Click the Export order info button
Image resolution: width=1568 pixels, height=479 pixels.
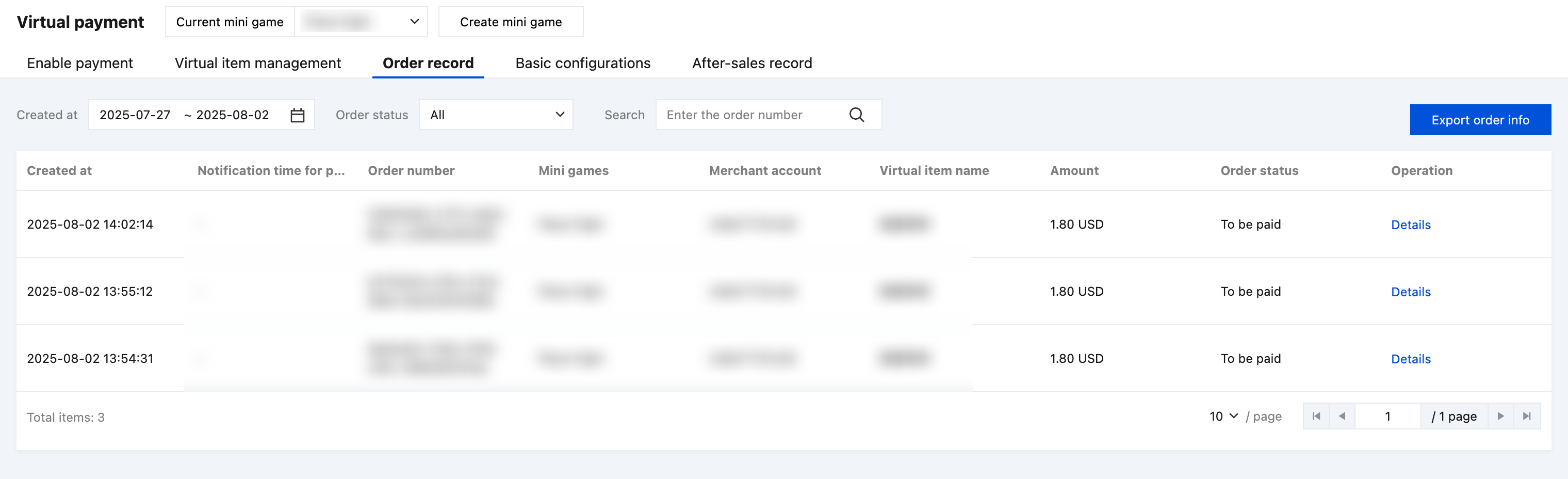(x=1480, y=120)
